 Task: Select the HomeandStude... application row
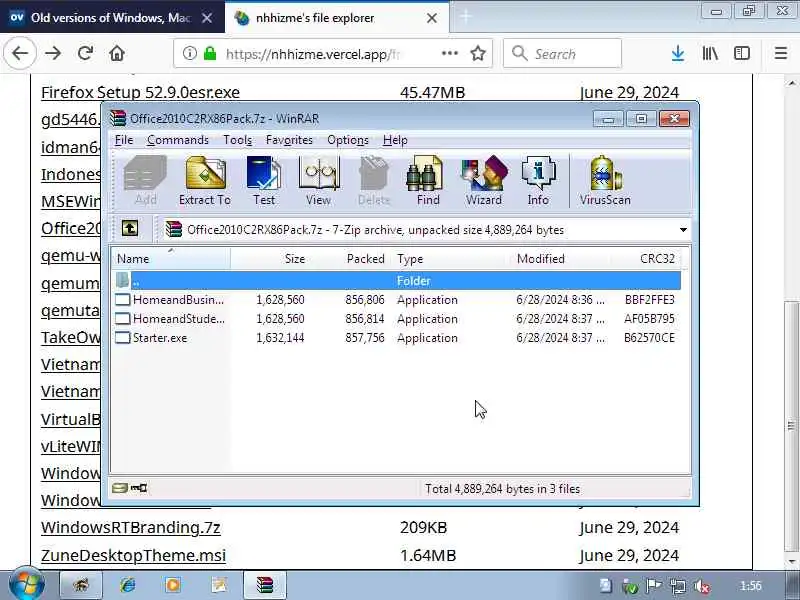[x=397, y=319]
